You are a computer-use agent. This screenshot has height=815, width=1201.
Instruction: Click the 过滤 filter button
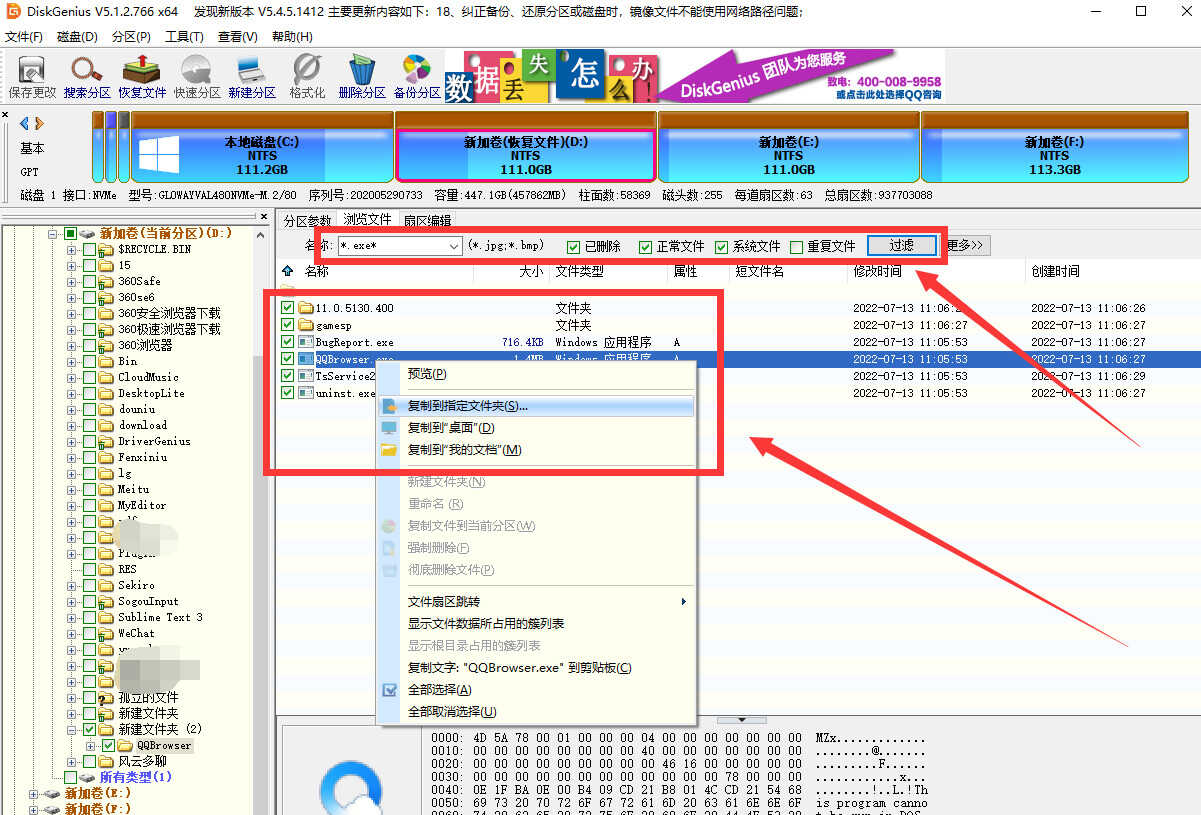902,245
